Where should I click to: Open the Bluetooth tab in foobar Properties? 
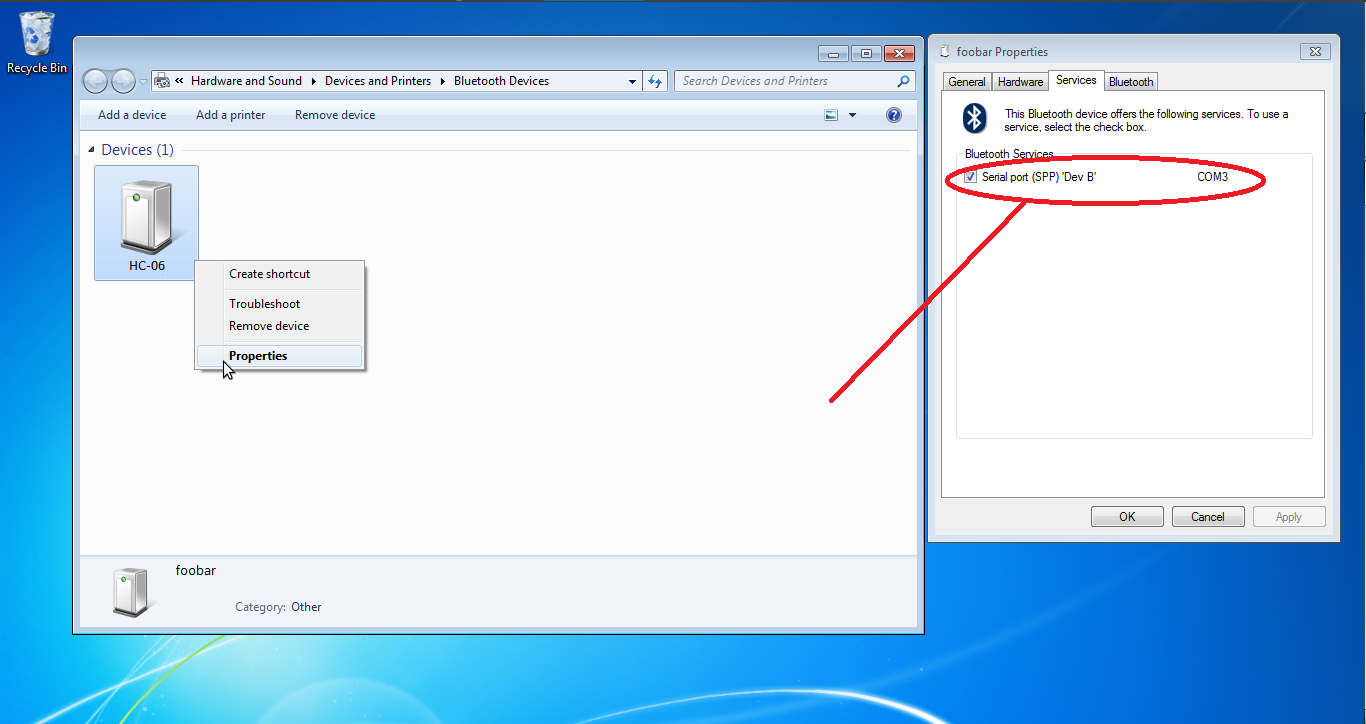1131,82
